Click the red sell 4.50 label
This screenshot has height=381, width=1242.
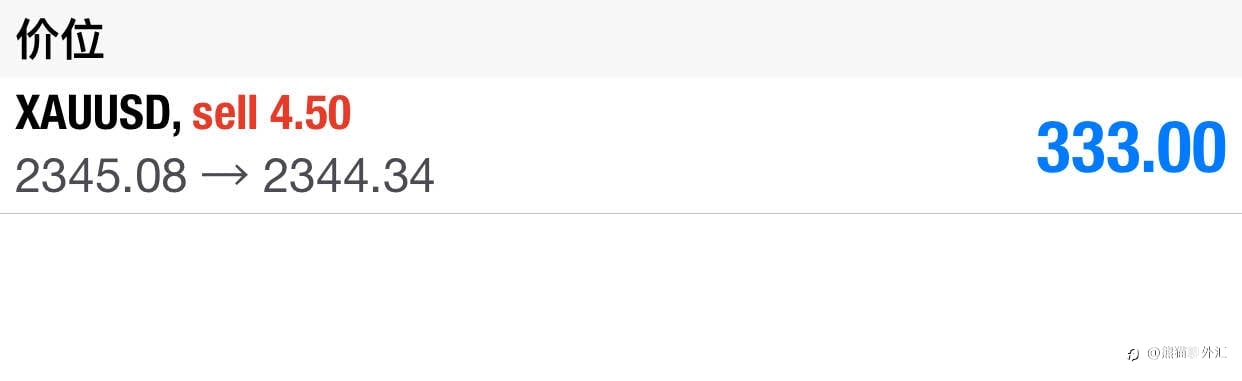[271, 115]
